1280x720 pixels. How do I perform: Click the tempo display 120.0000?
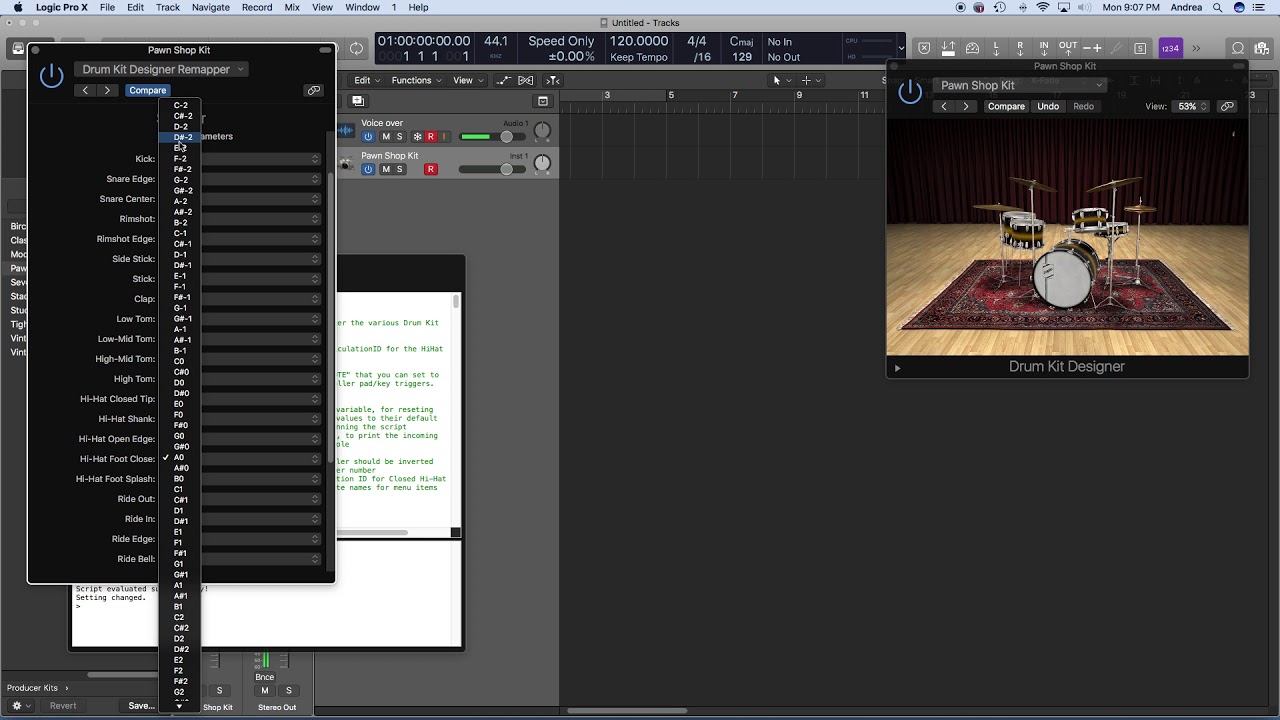click(639, 41)
